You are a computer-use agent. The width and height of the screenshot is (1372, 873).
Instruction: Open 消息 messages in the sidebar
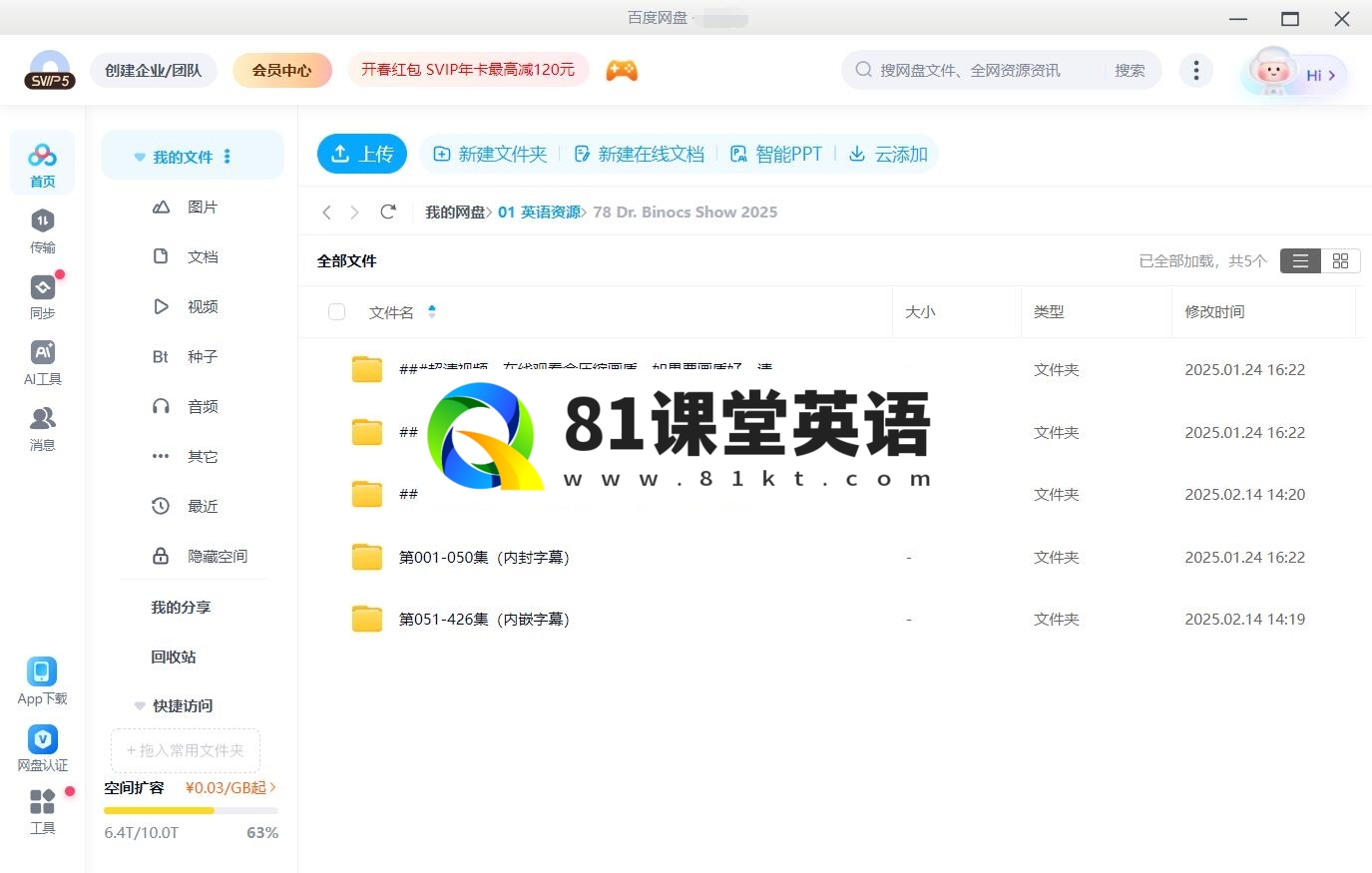42,428
